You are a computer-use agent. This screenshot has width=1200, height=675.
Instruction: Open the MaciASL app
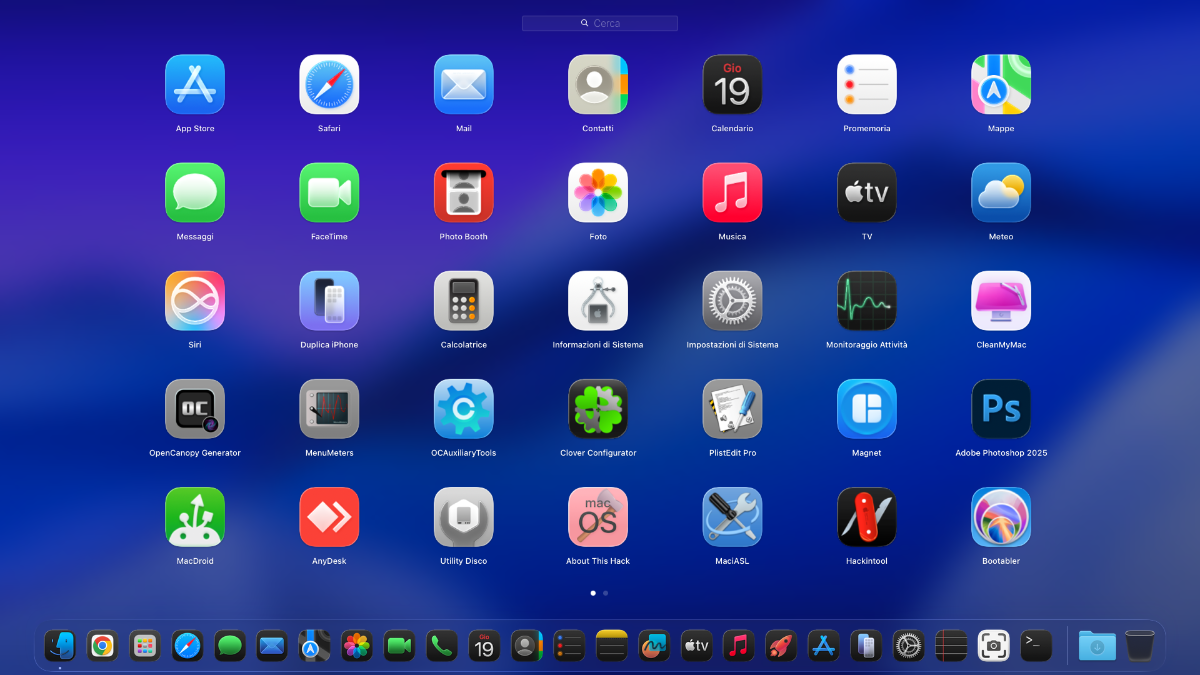pos(732,517)
